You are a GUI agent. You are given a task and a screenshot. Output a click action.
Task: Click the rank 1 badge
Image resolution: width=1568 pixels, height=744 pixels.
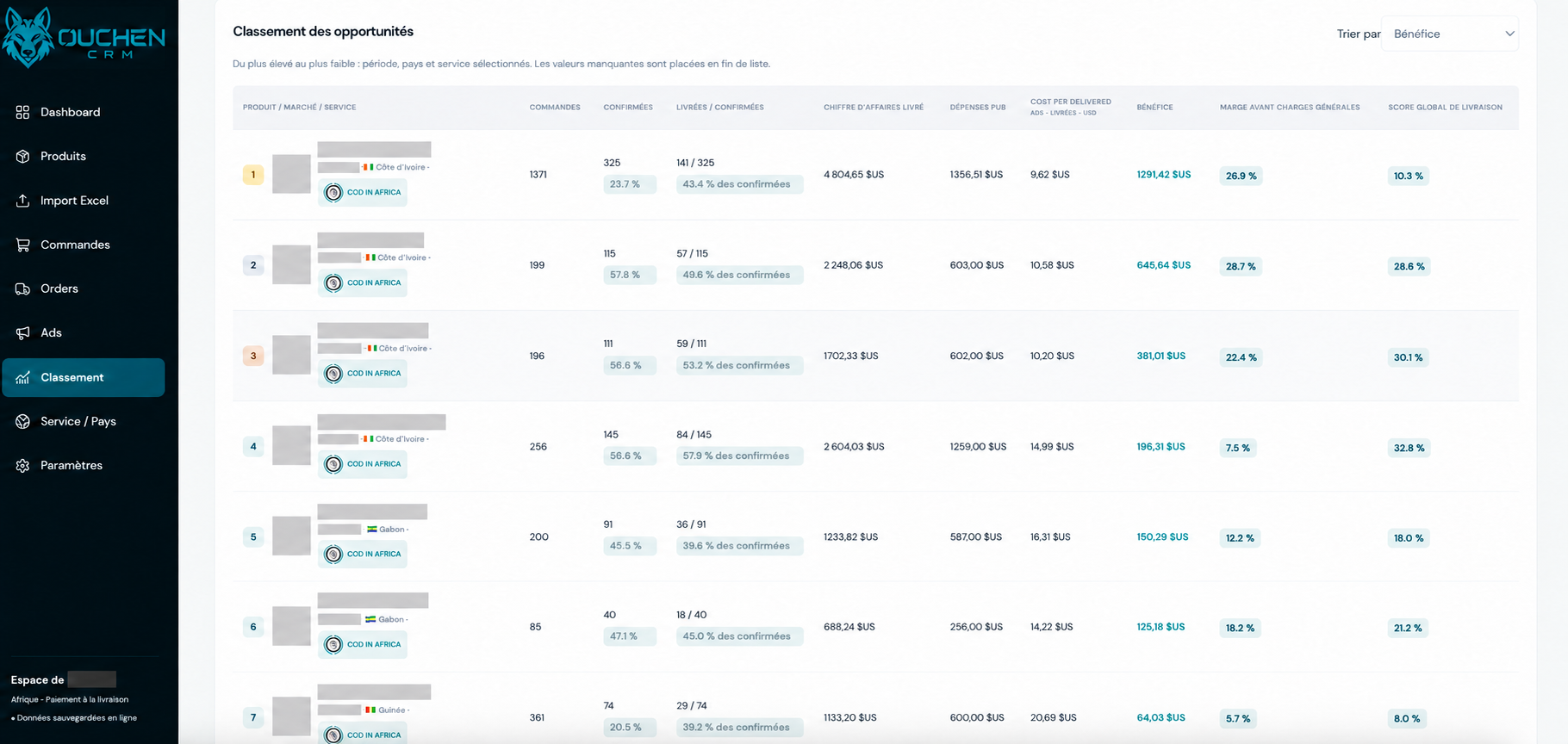(x=253, y=175)
